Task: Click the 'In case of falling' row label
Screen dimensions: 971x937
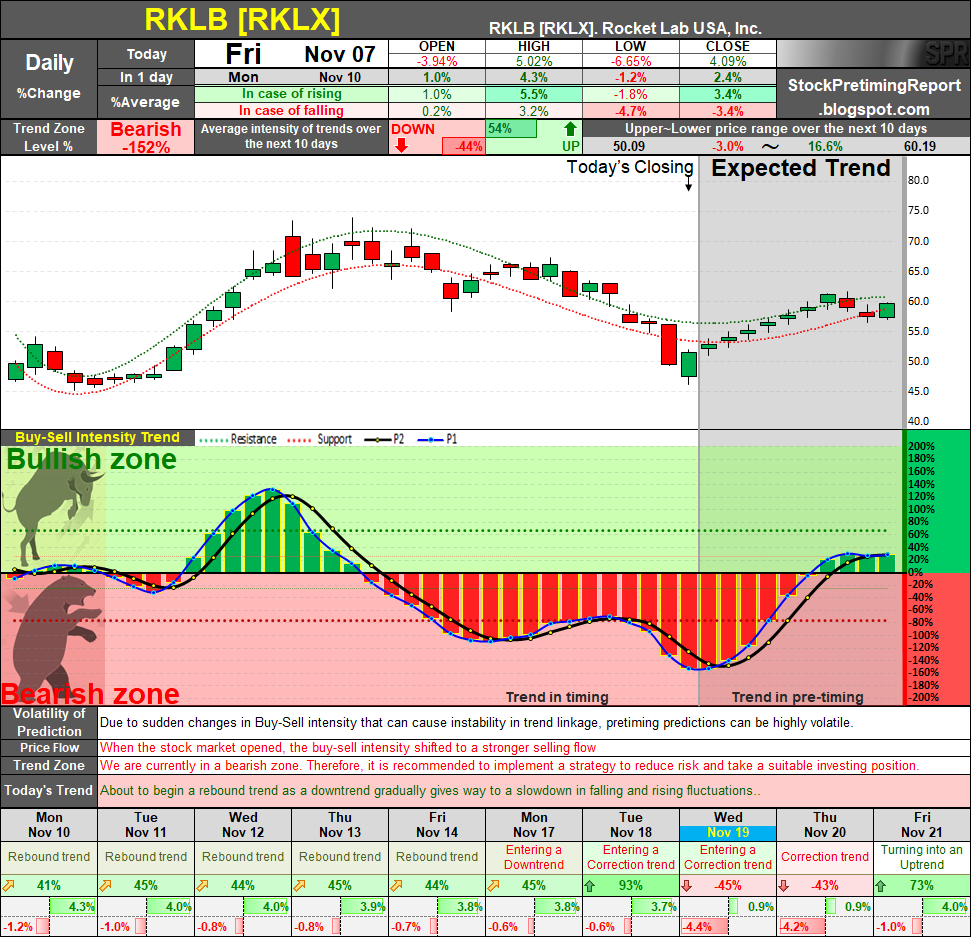Action: coord(292,111)
